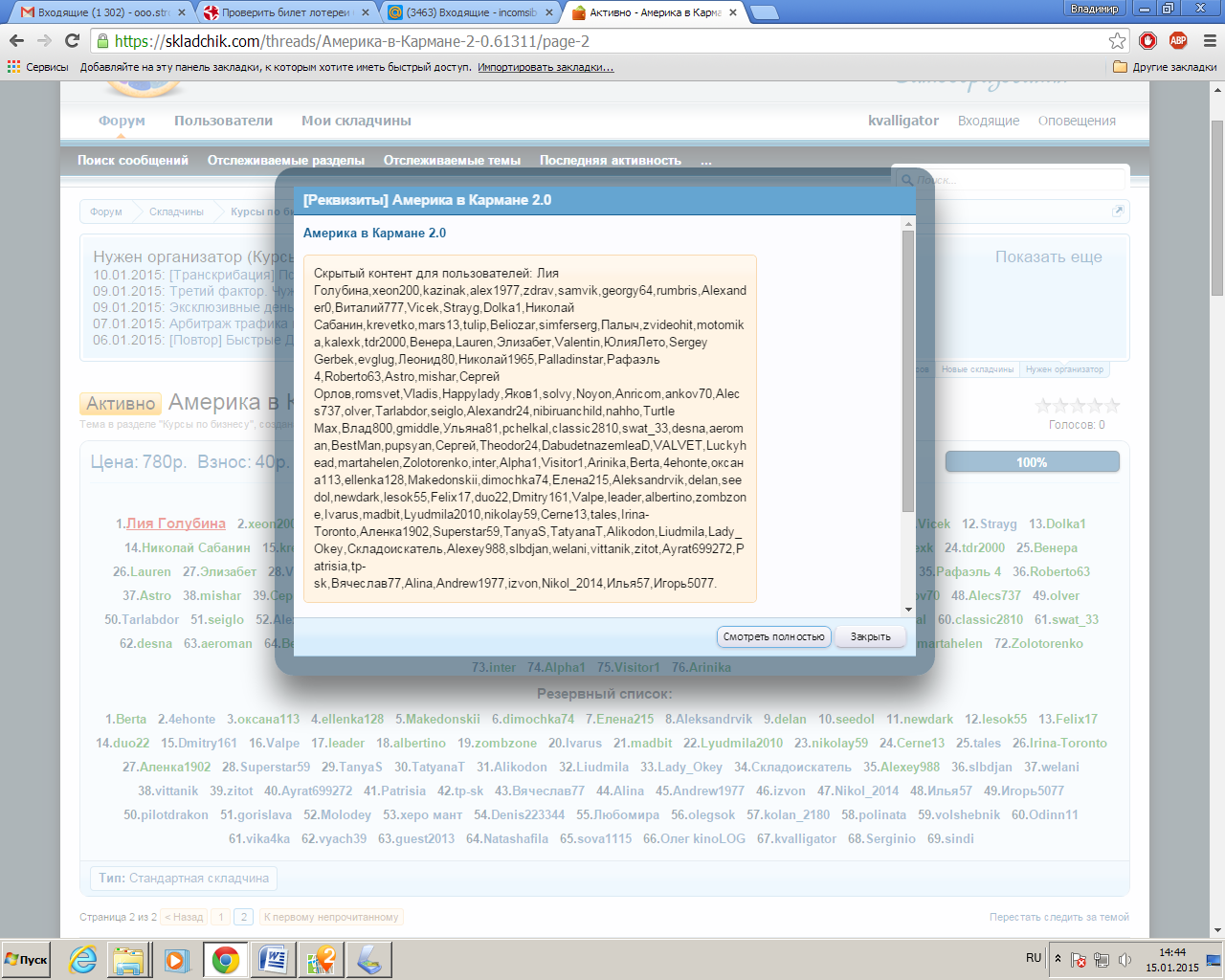Open Microsoft Word from the taskbar
Image resolution: width=1225 pixels, height=980 pixels.
pyautogui.click(x=273, y=959)
